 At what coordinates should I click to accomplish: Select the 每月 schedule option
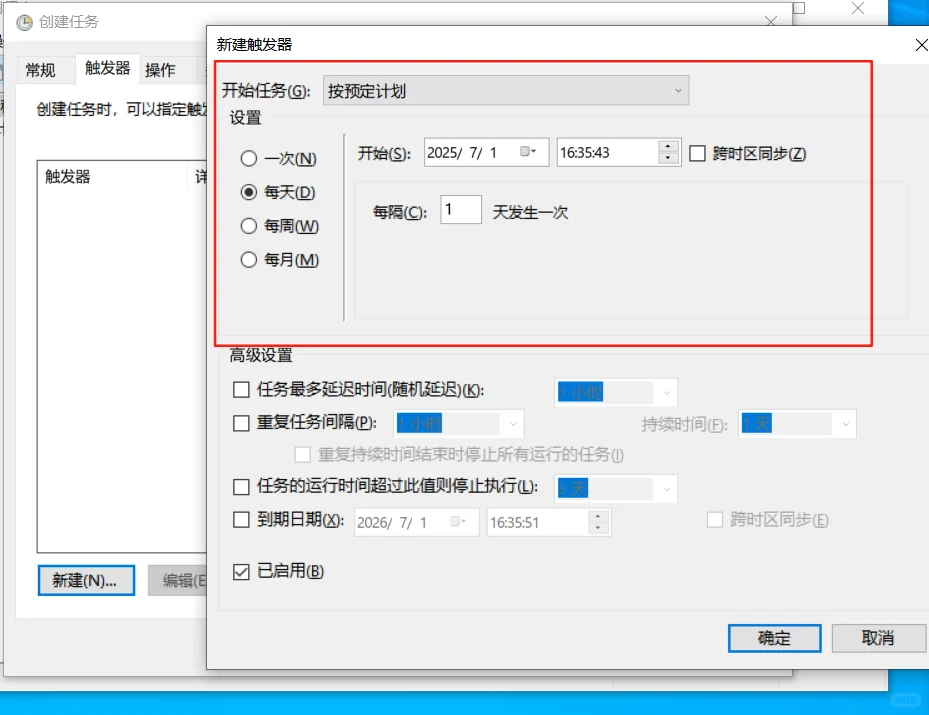tap(247, 259)
